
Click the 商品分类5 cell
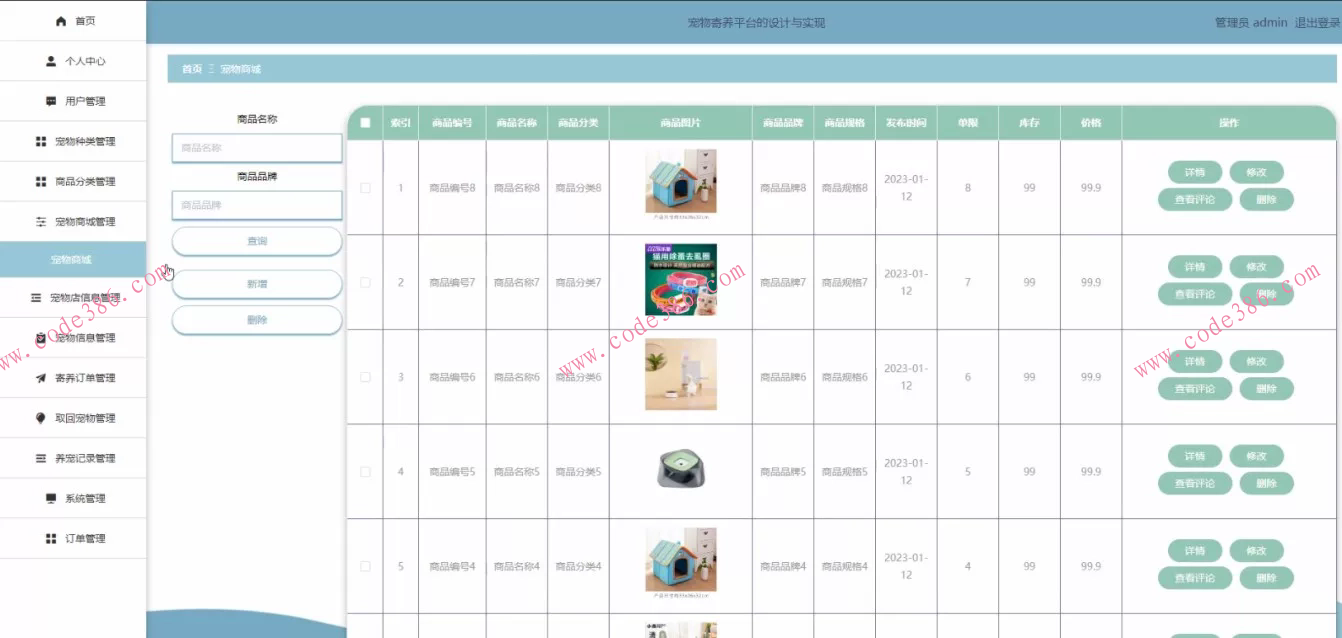pyautogui.click(x=578, y=472)
